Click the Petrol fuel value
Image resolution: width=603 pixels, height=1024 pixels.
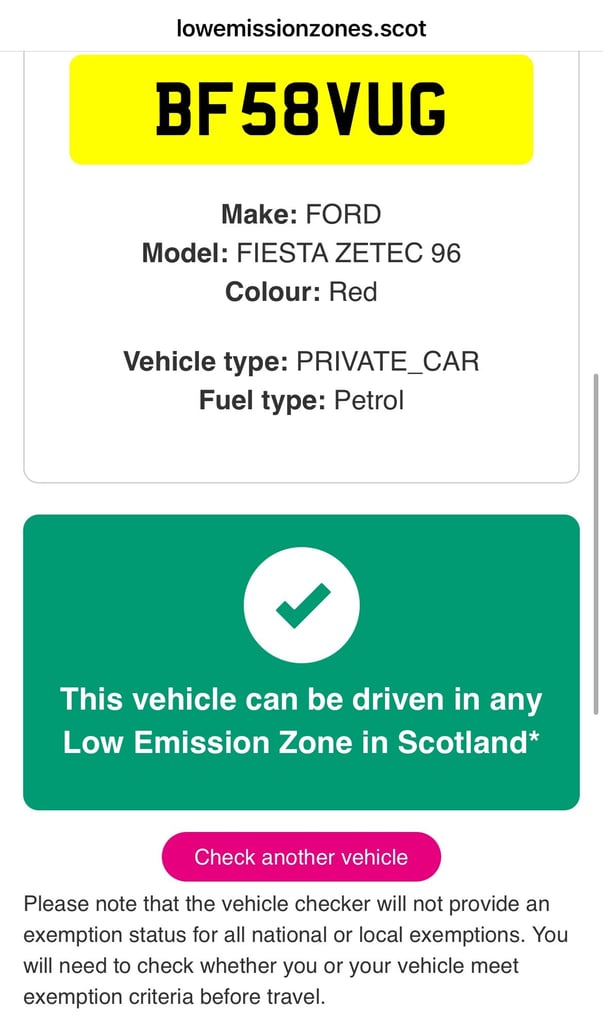pos(369,401)
